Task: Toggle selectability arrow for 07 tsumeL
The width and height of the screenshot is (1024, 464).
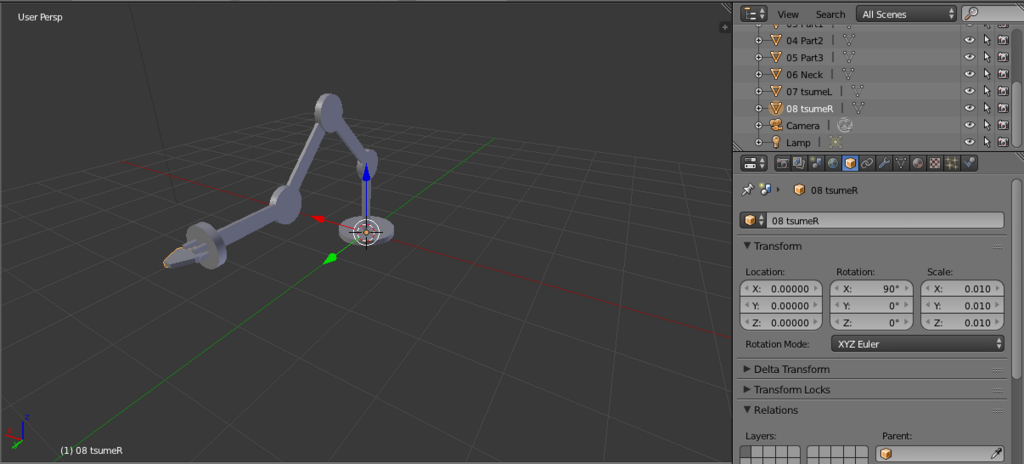Action: [x=987, y=91]
